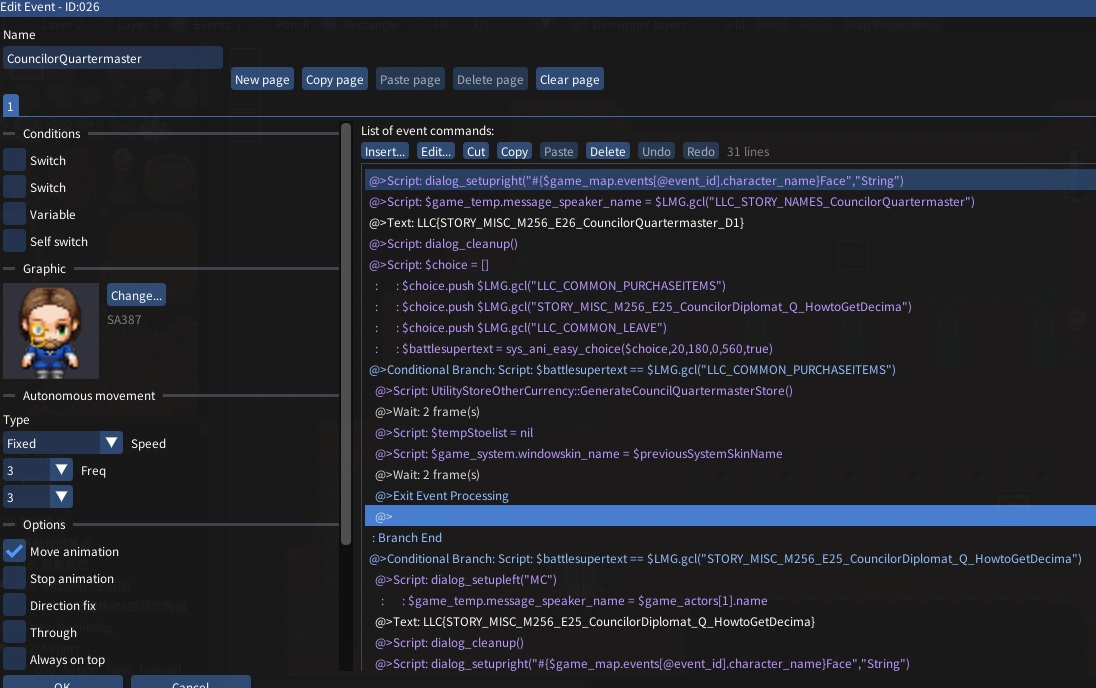Select the Exit Event Processing command
Image resolution: width=1096 pixels, height=688 pixels.
click(730, 495)
